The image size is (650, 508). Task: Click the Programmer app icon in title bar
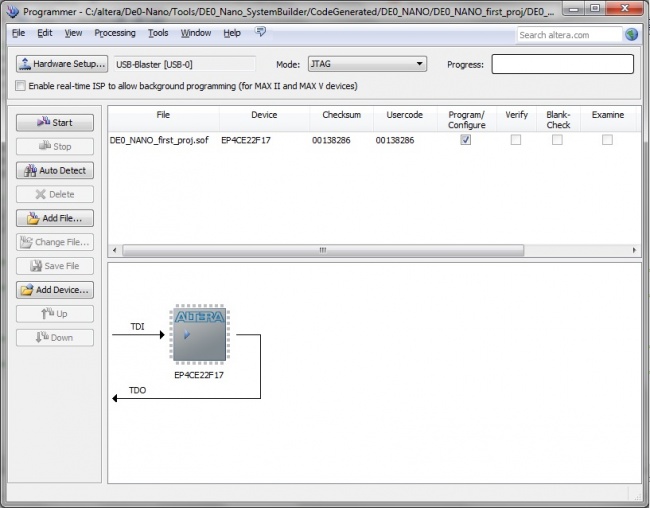12,11
